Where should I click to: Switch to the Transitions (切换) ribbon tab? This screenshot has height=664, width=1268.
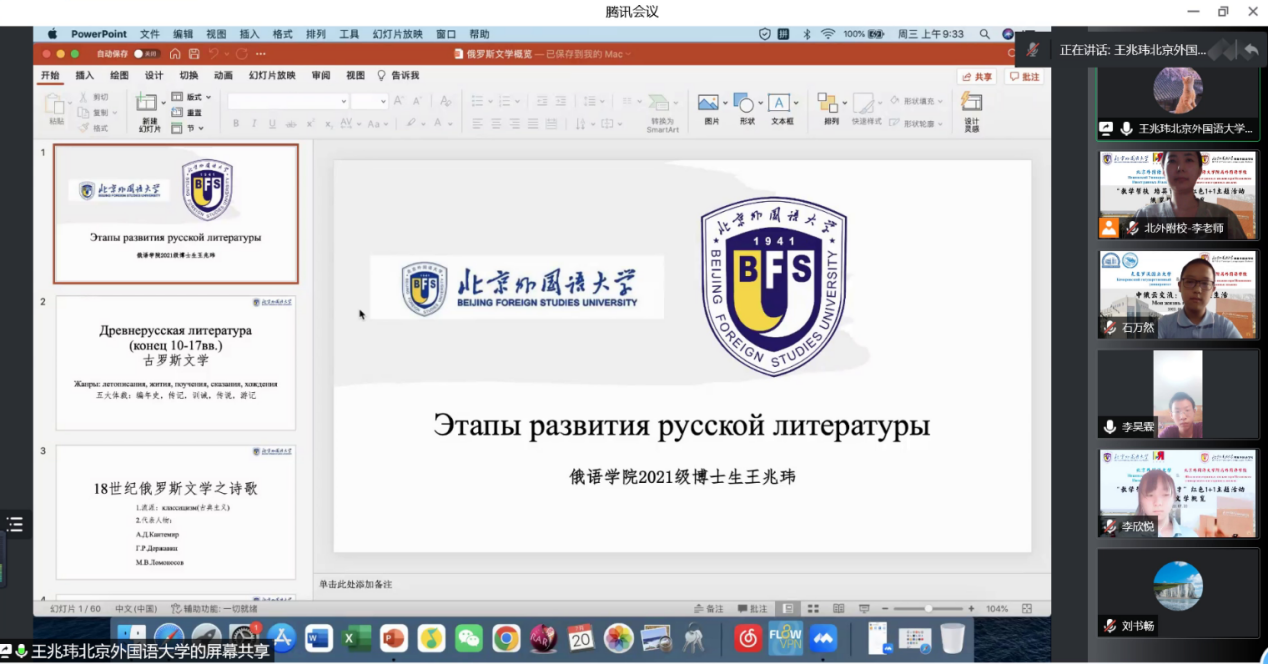tap(189, 76)
